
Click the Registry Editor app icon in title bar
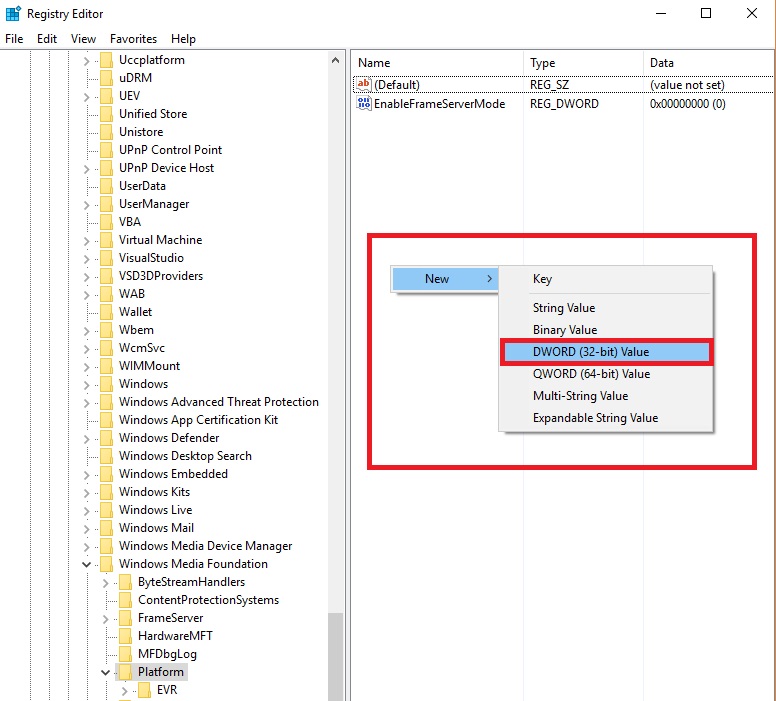coord(13,14)
